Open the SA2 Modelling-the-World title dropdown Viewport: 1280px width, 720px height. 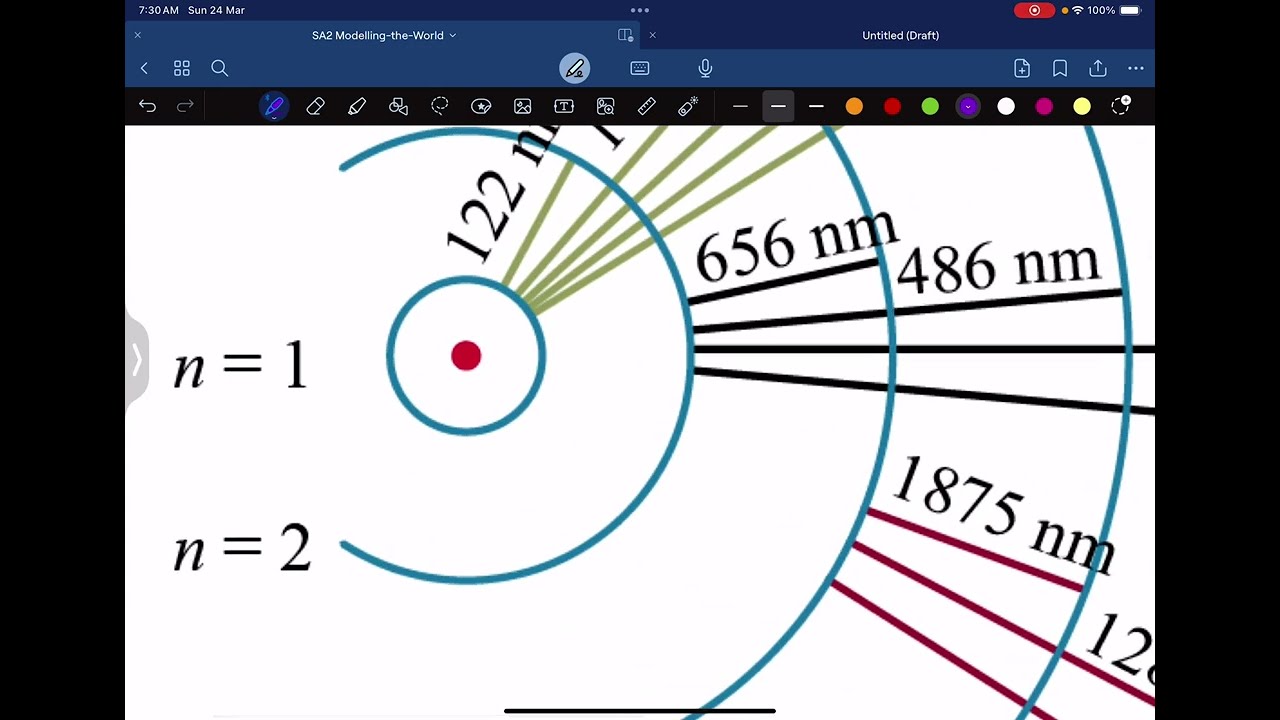tap(452, 35)
